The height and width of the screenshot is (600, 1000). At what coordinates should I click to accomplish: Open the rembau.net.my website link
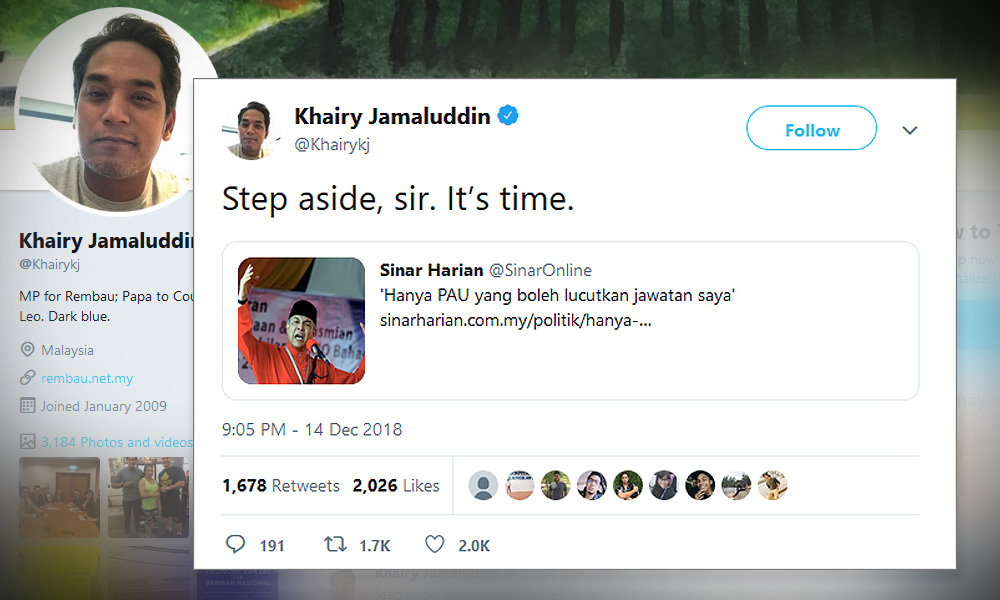click(87, 378)
